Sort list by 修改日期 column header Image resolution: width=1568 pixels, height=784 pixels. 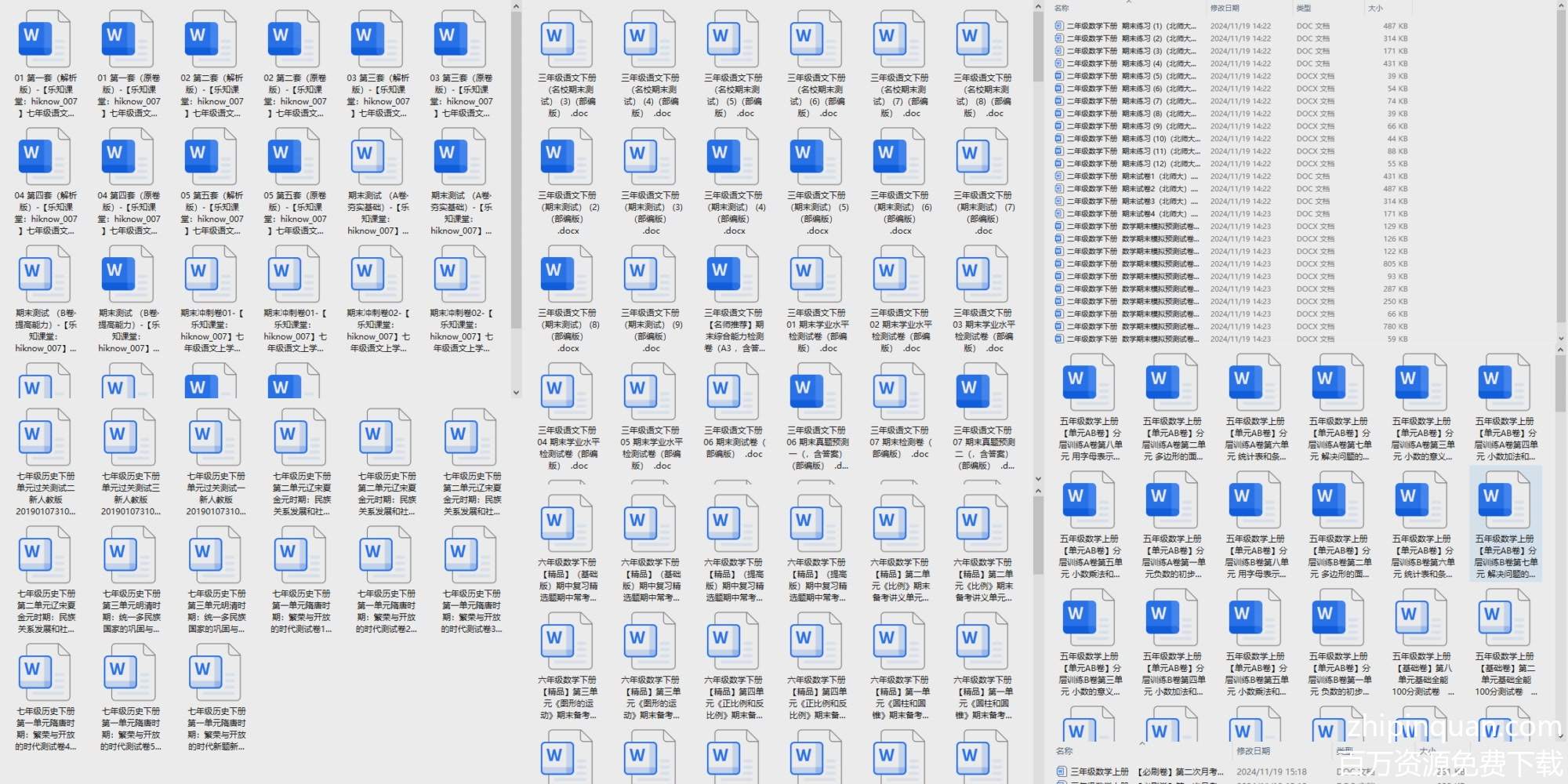(x=1225, y=8)
